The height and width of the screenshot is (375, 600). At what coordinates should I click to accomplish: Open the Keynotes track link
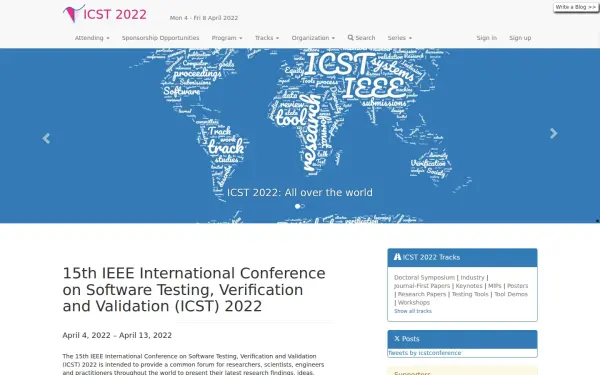point(469,286)
